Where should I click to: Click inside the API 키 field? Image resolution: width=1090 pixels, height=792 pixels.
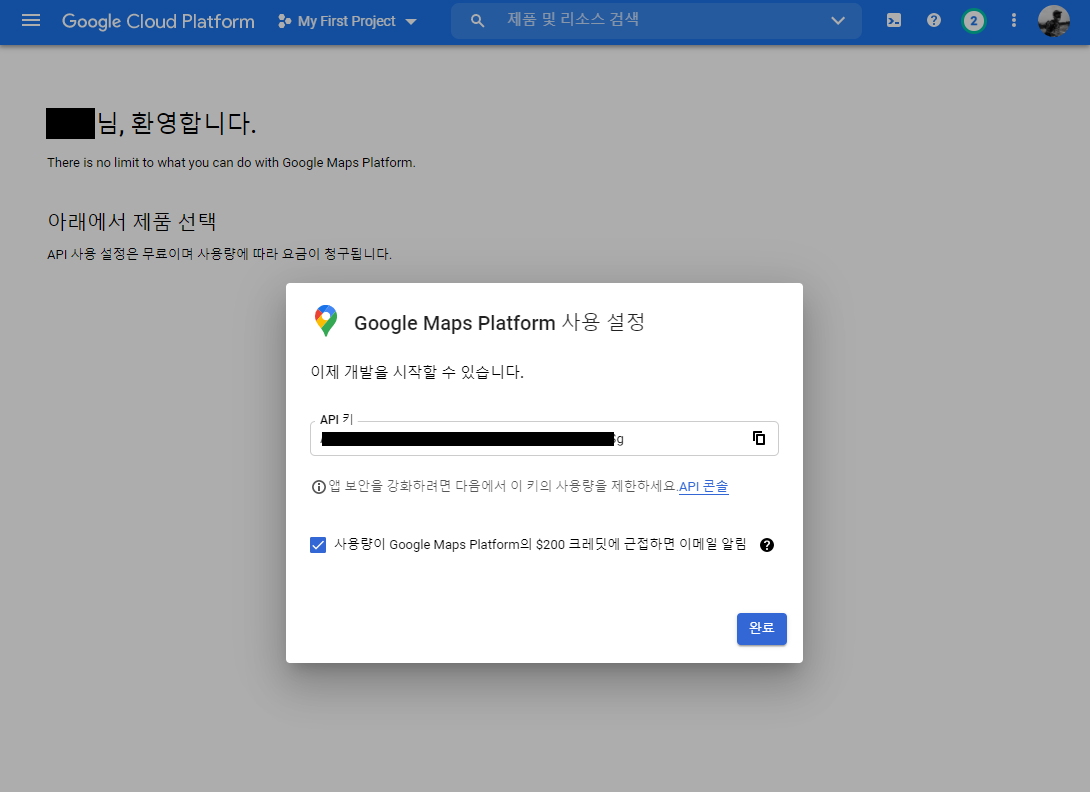(x=544, y=439)
